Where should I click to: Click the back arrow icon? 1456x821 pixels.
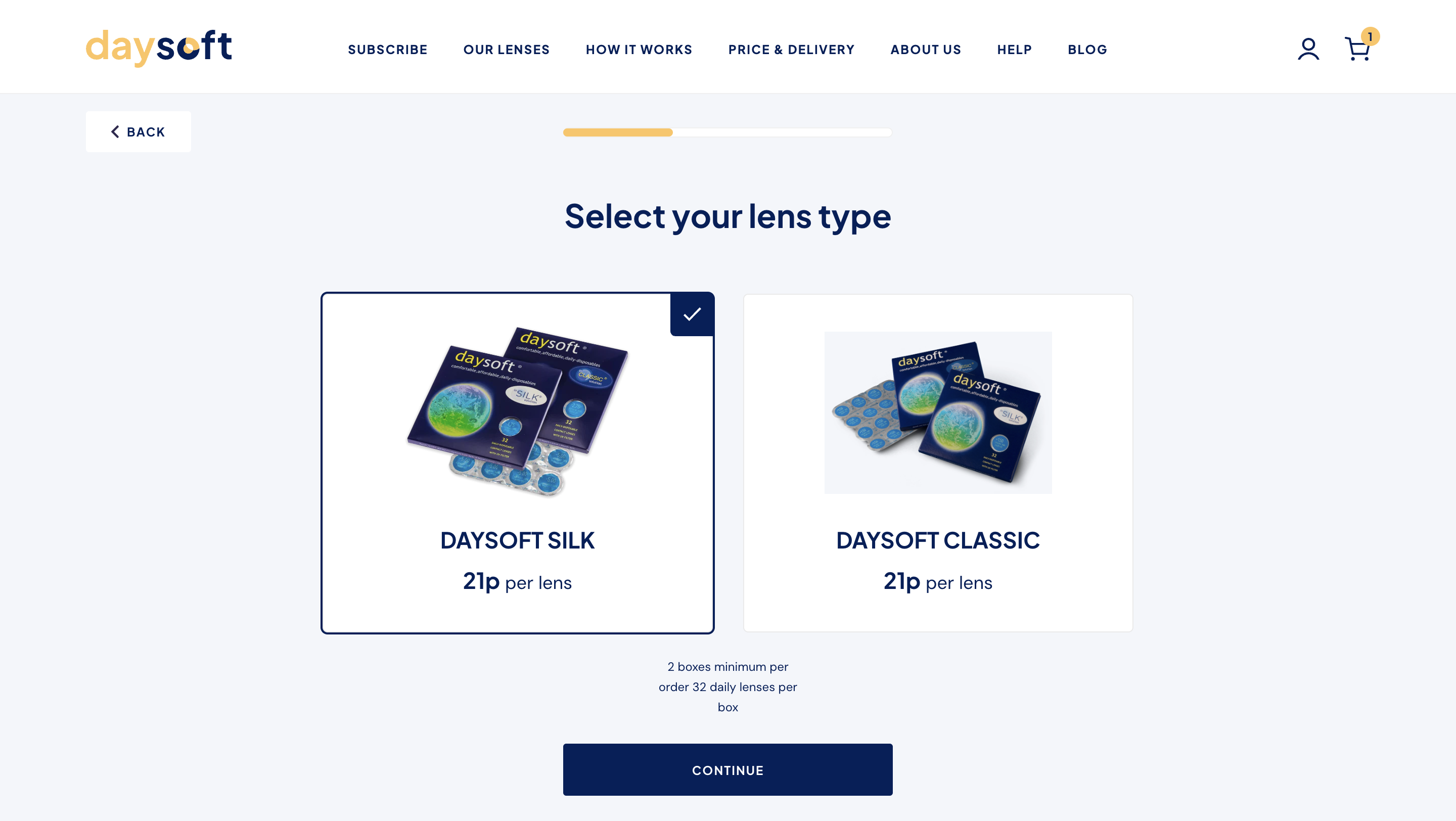[x=115, y=131]
